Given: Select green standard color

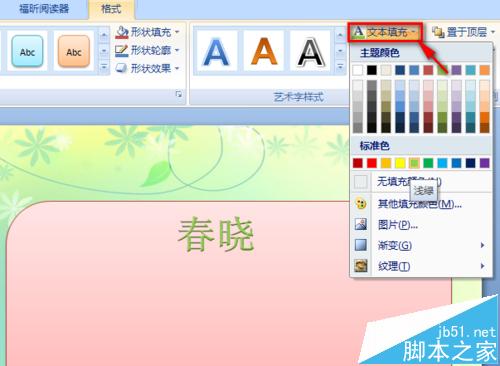Looking at the screenshot, I should click(428, 163).
